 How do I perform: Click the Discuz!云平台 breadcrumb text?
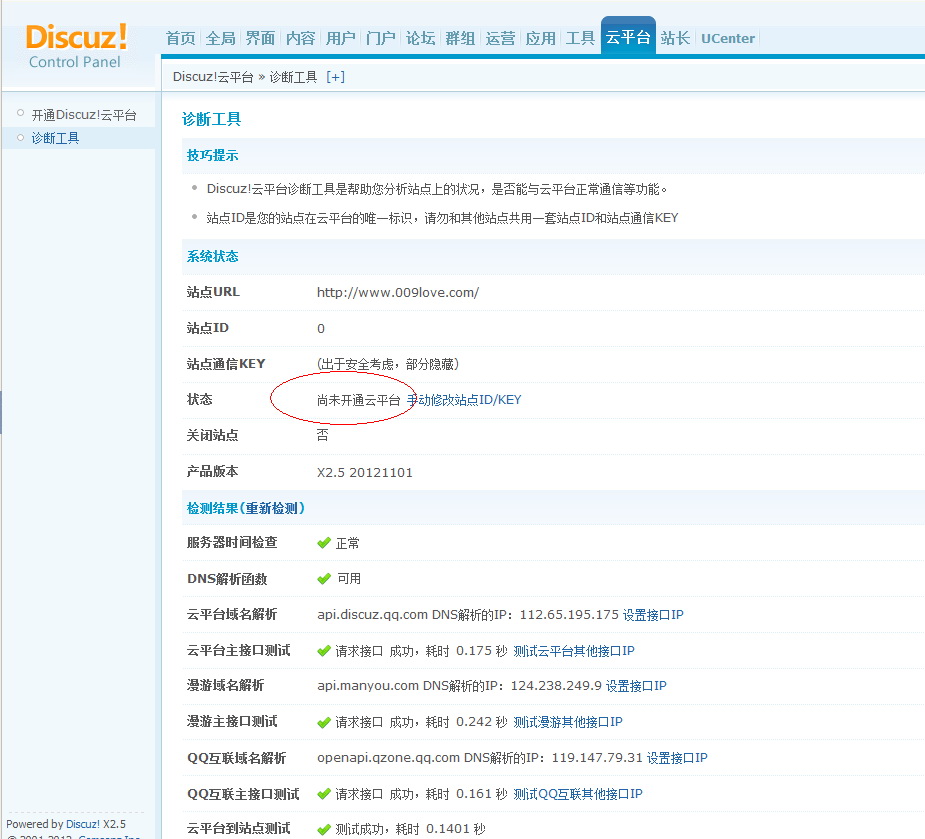[213, 77]
